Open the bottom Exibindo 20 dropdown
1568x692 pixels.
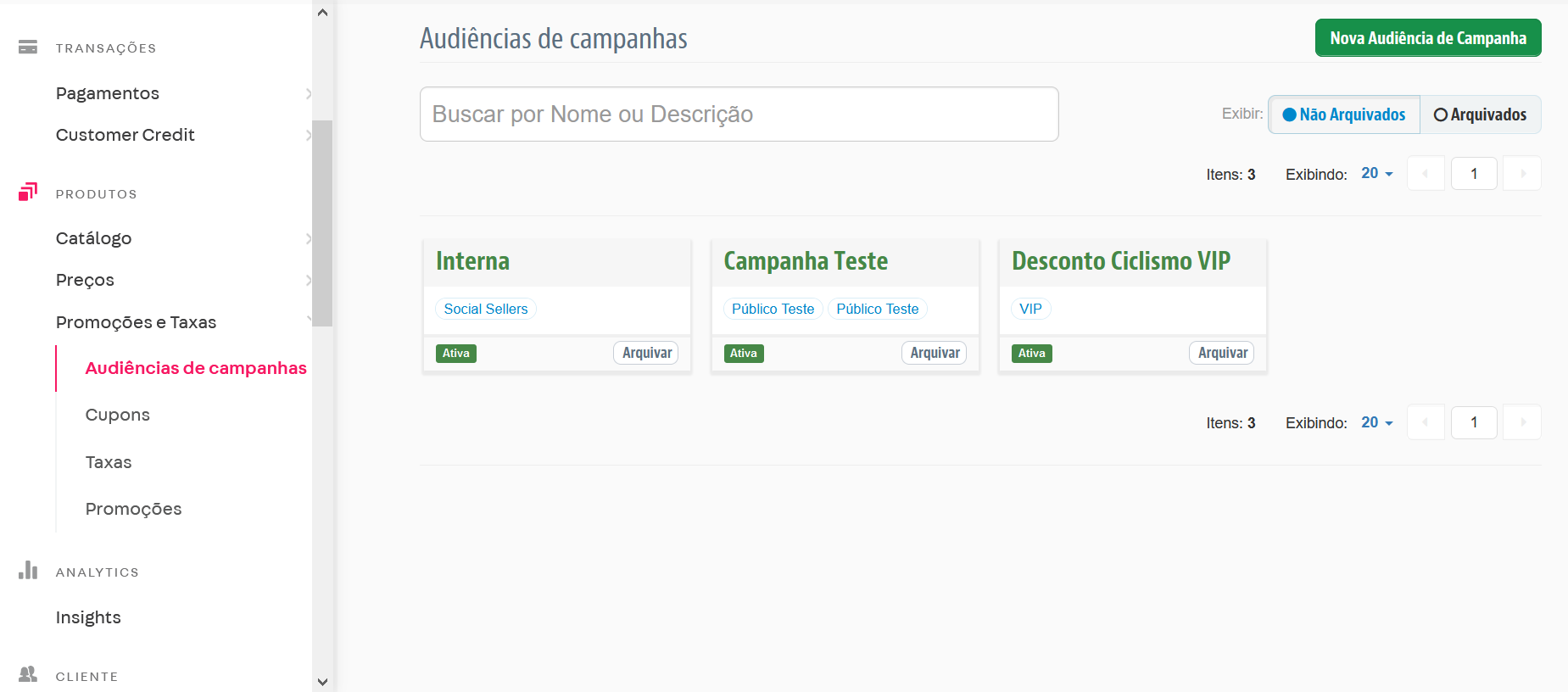tap(1376, 422)
